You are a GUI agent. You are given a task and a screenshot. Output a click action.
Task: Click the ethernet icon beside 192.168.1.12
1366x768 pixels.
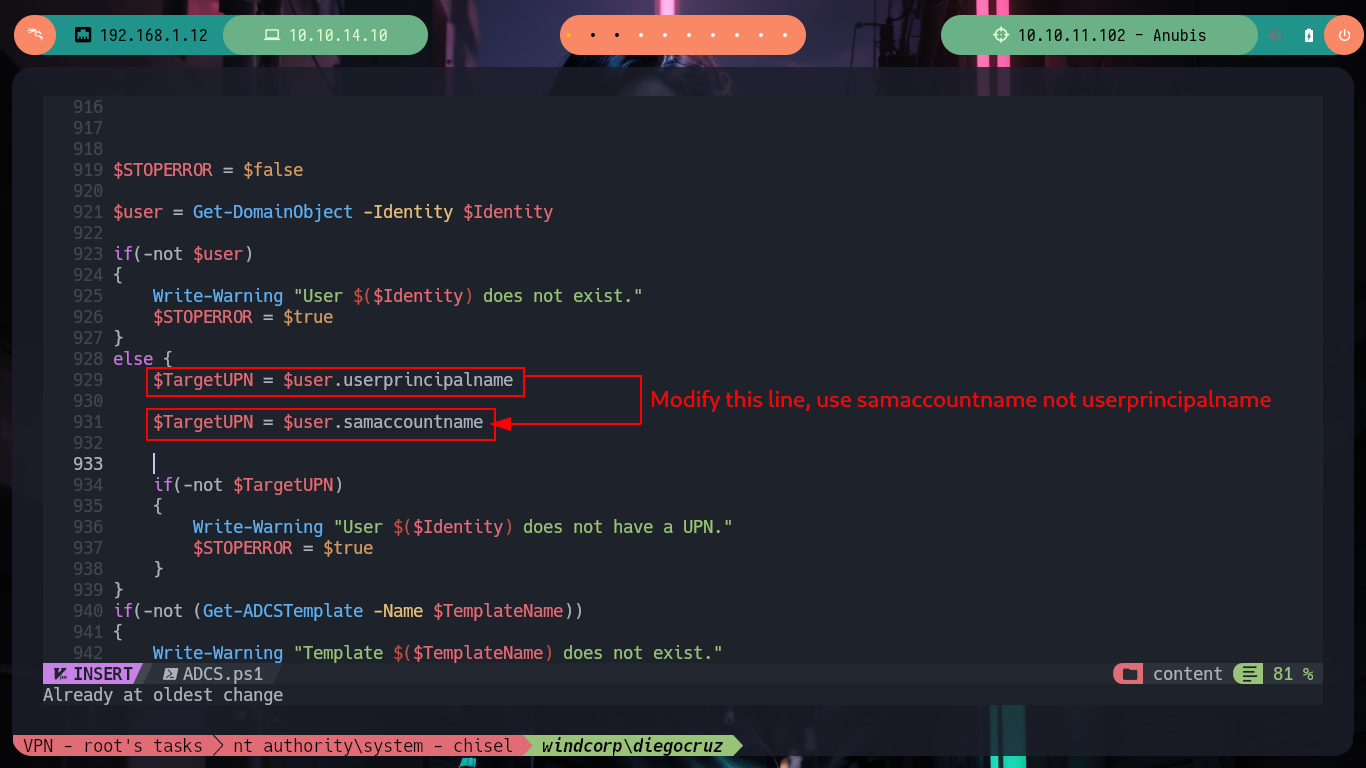coord(83,35)
